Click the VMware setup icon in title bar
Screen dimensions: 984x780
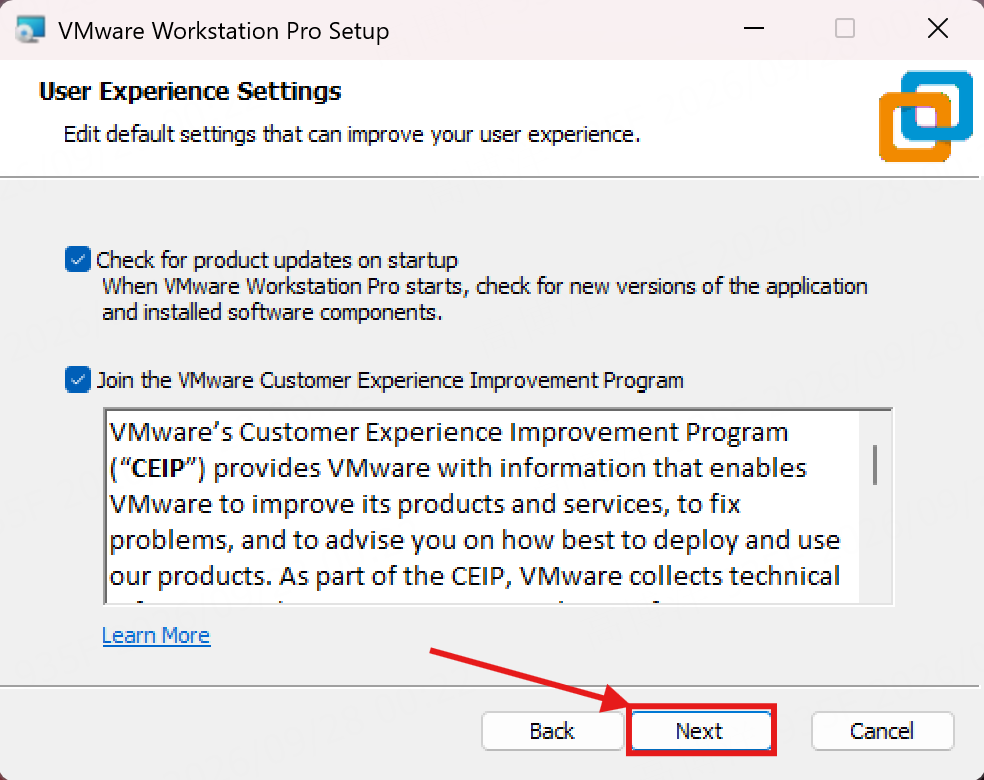[x=31, y=29]
